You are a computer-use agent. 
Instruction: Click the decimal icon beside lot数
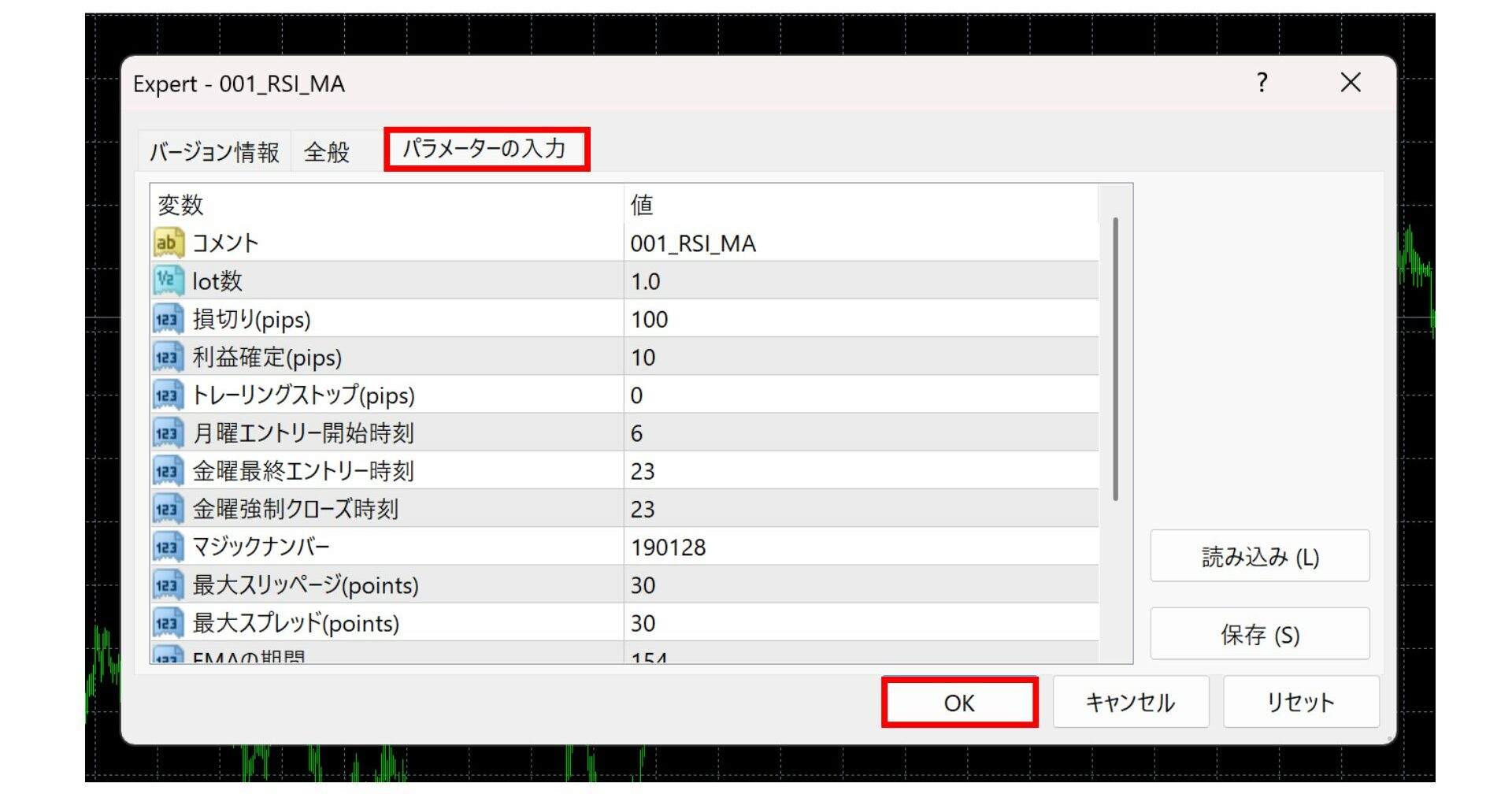[168, 280]
